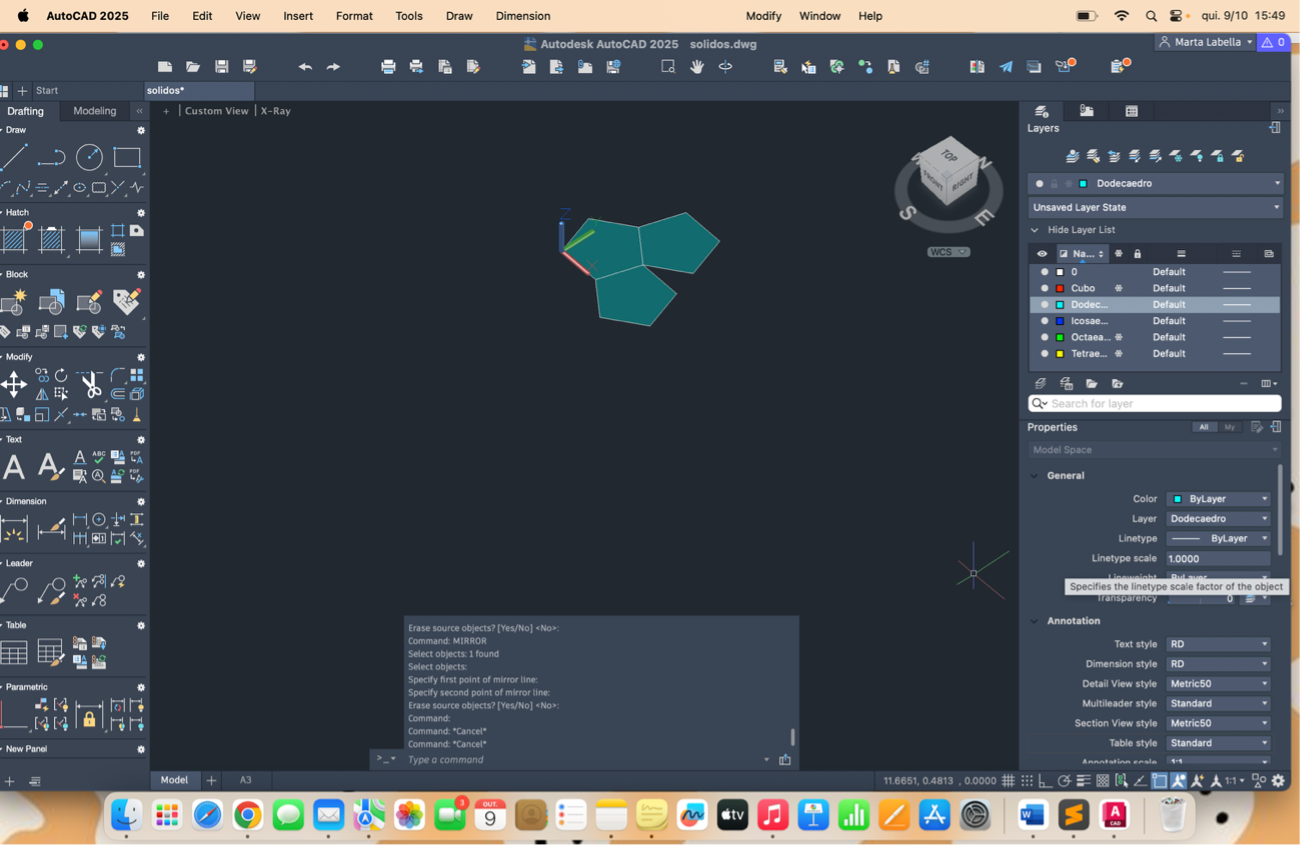Viewport: 1304px width, 849px height.
Task: Select the Trim scissors tool
Action: pyautogui.click(x=90, y=385)
